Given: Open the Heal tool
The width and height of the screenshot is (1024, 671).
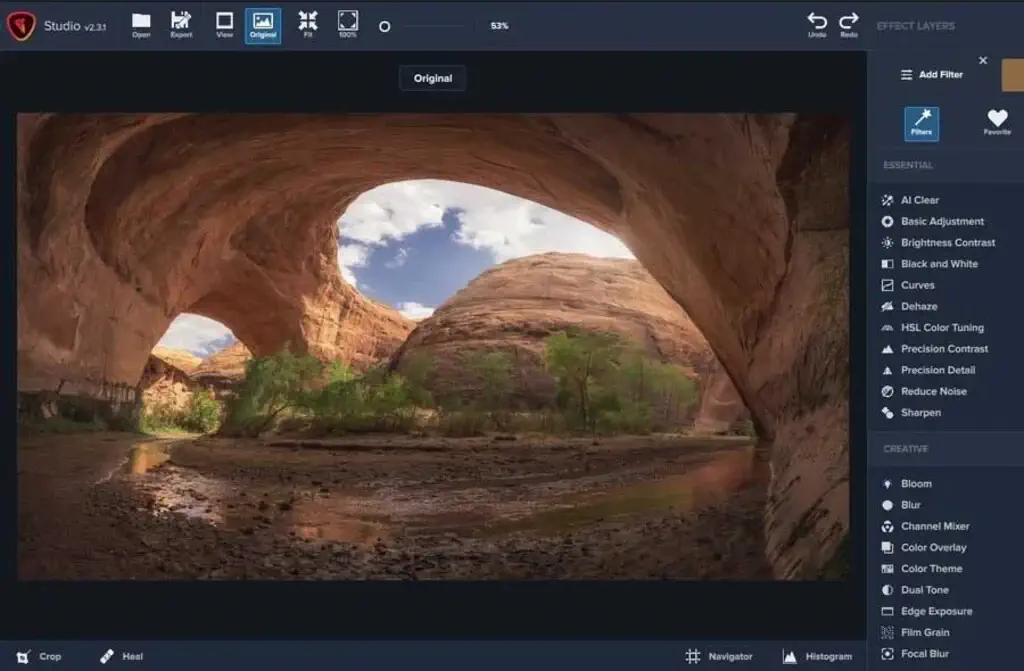Looking at the screenshot, I should click(x=119, y=657).
